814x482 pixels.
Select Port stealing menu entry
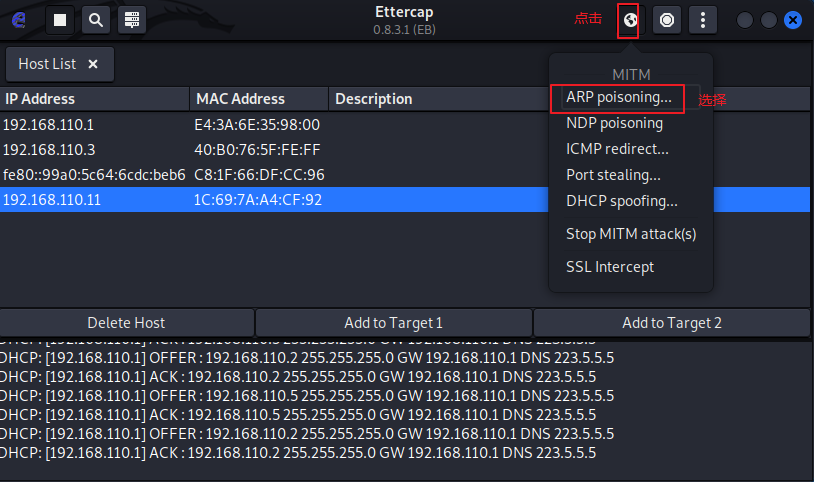[x=613, y=175]
